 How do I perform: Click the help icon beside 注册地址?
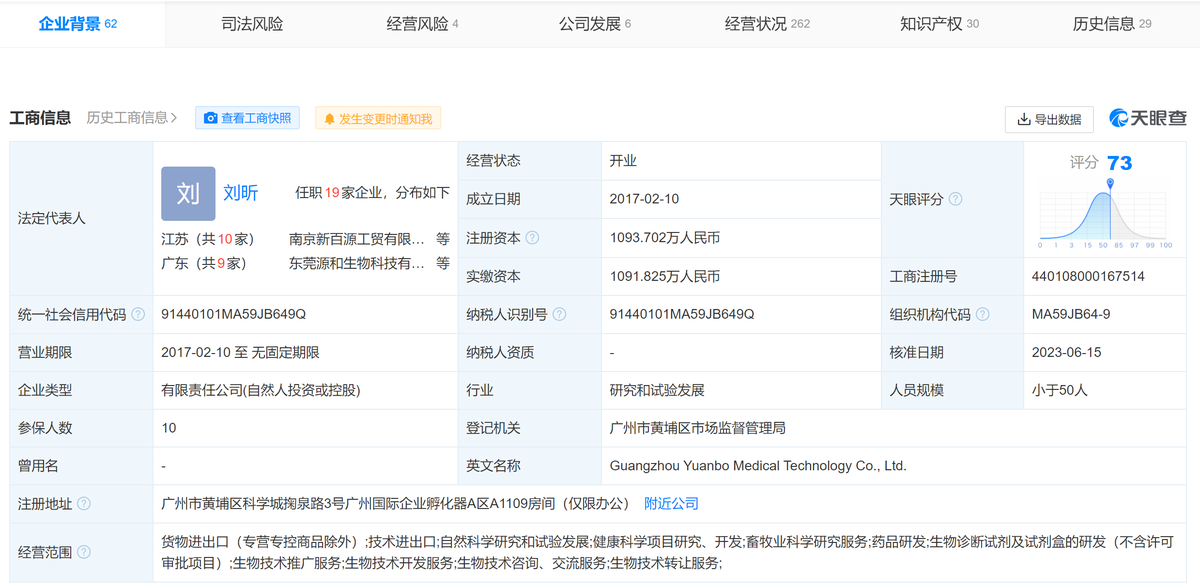tap(84, 504)
